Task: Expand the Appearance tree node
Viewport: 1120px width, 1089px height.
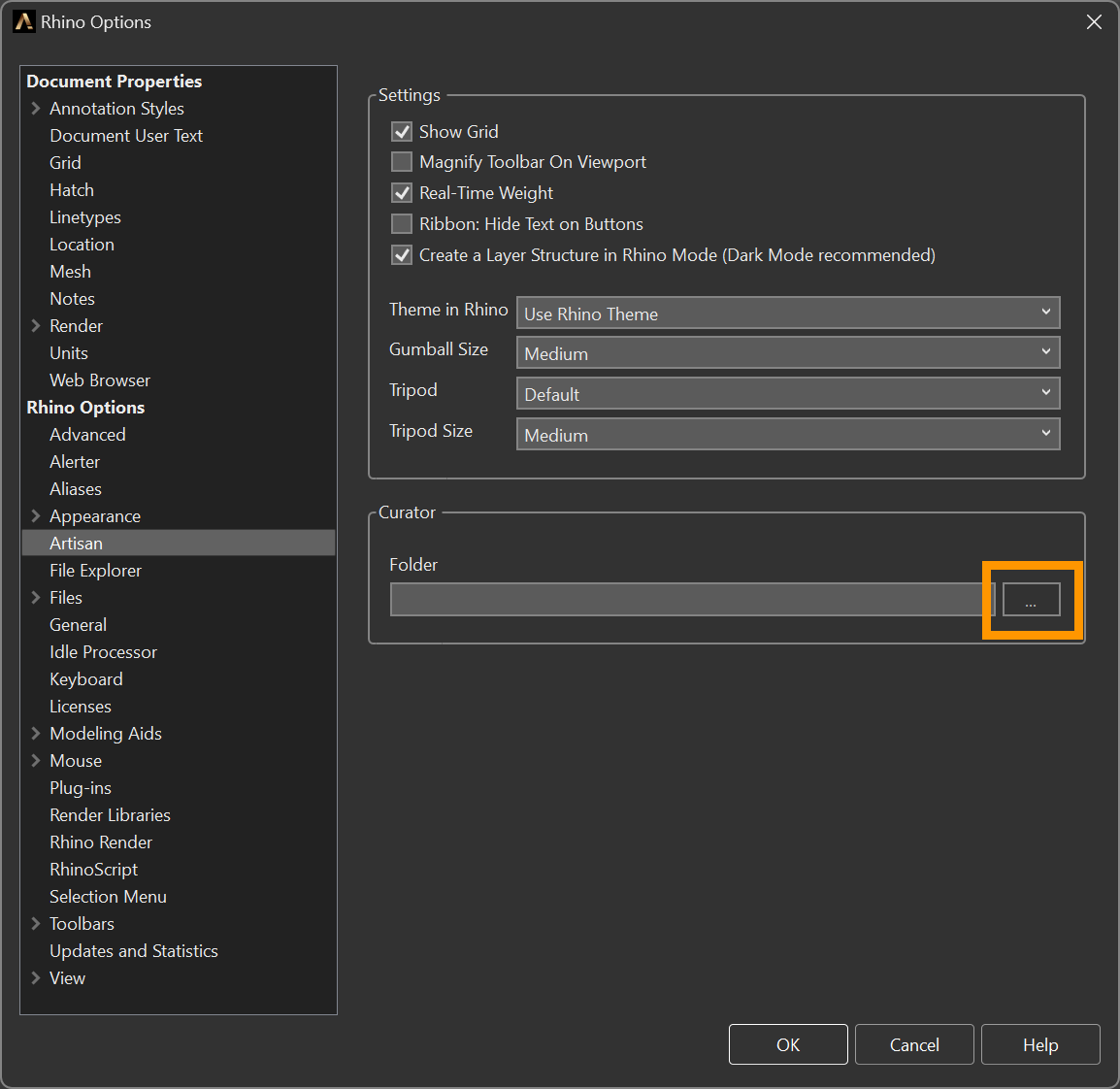Action: click(36, 516)
